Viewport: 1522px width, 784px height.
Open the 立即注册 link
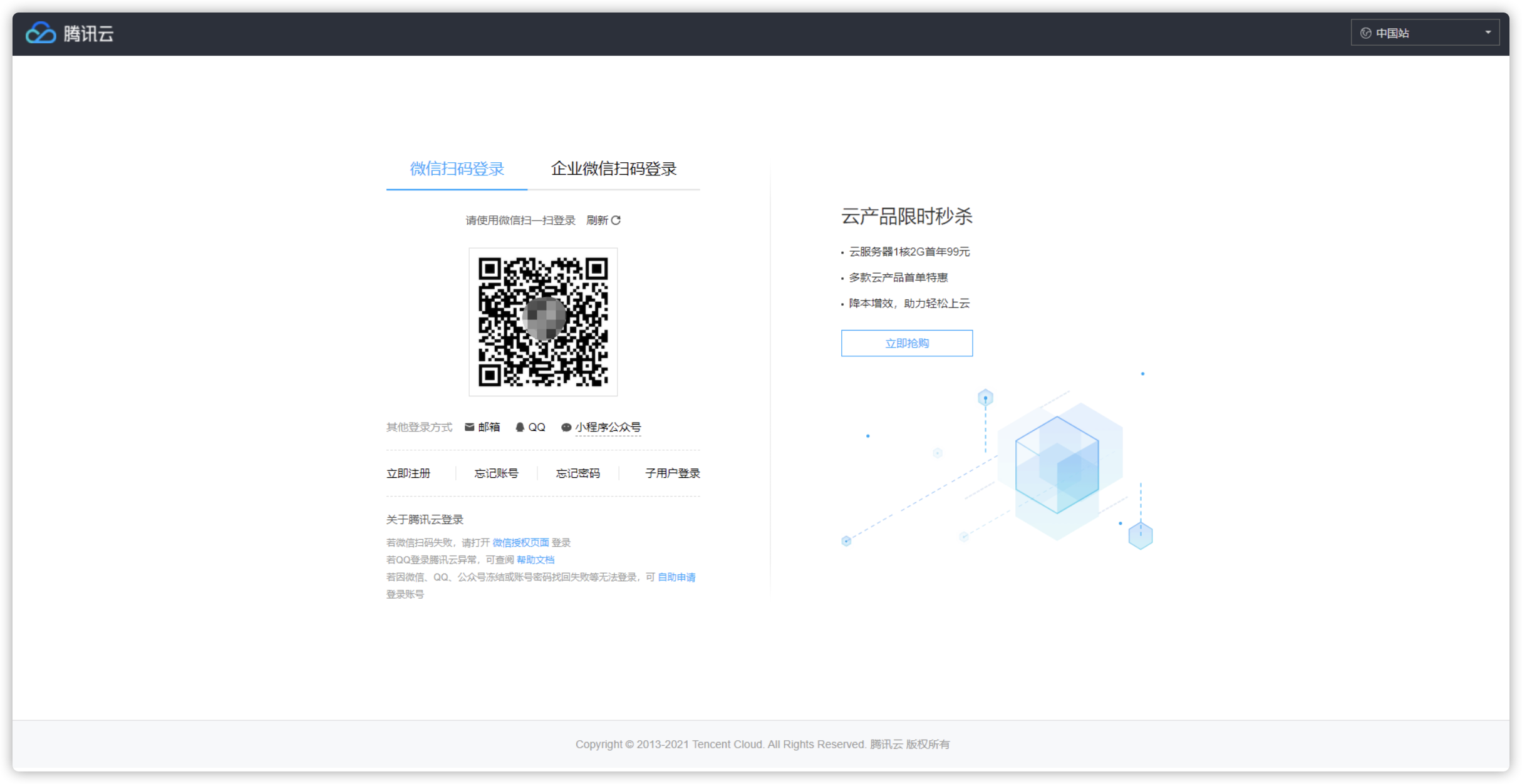tap(408, 473)
